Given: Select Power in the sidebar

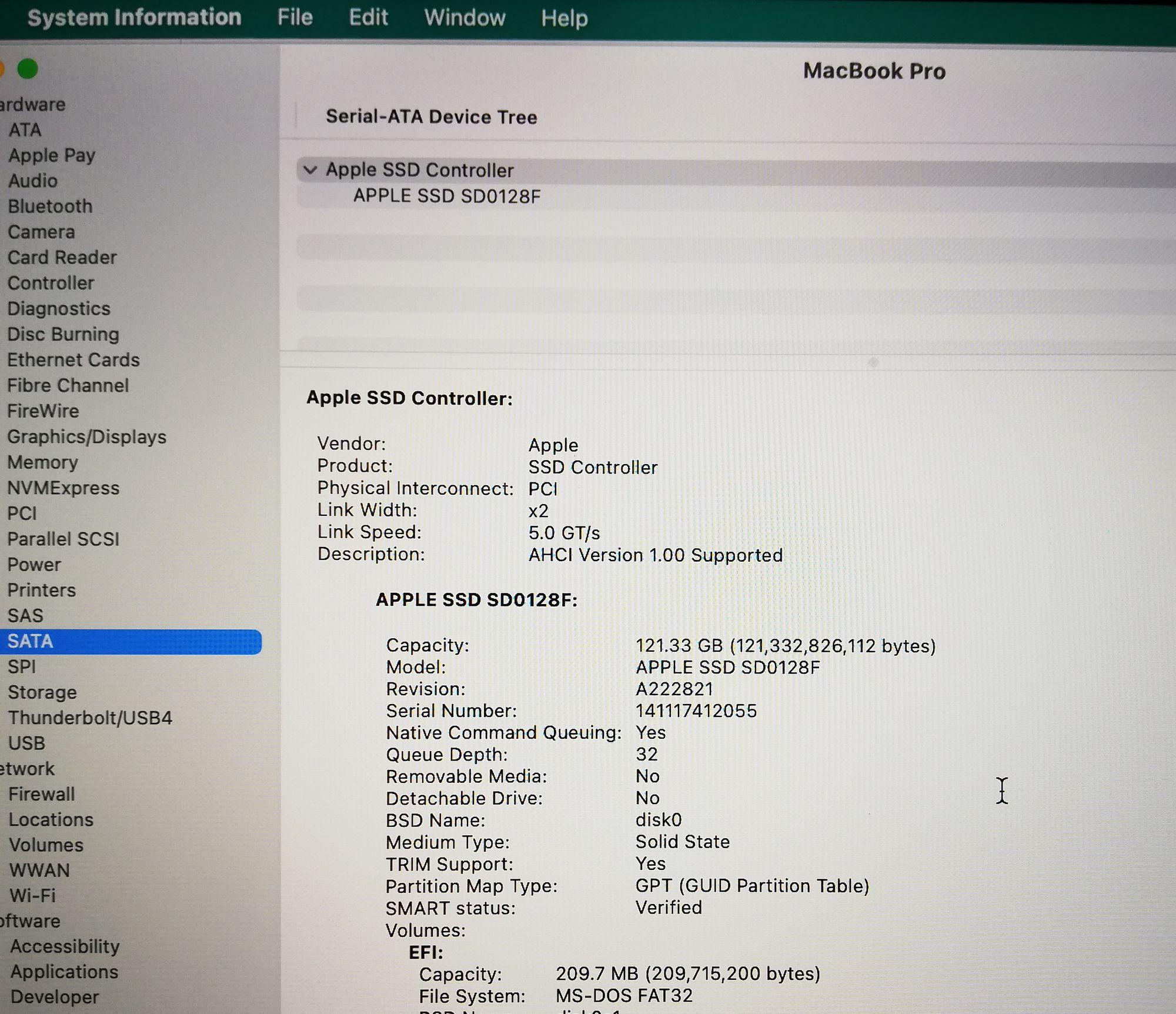Looking at the screenshot, I should coord(34,565).
